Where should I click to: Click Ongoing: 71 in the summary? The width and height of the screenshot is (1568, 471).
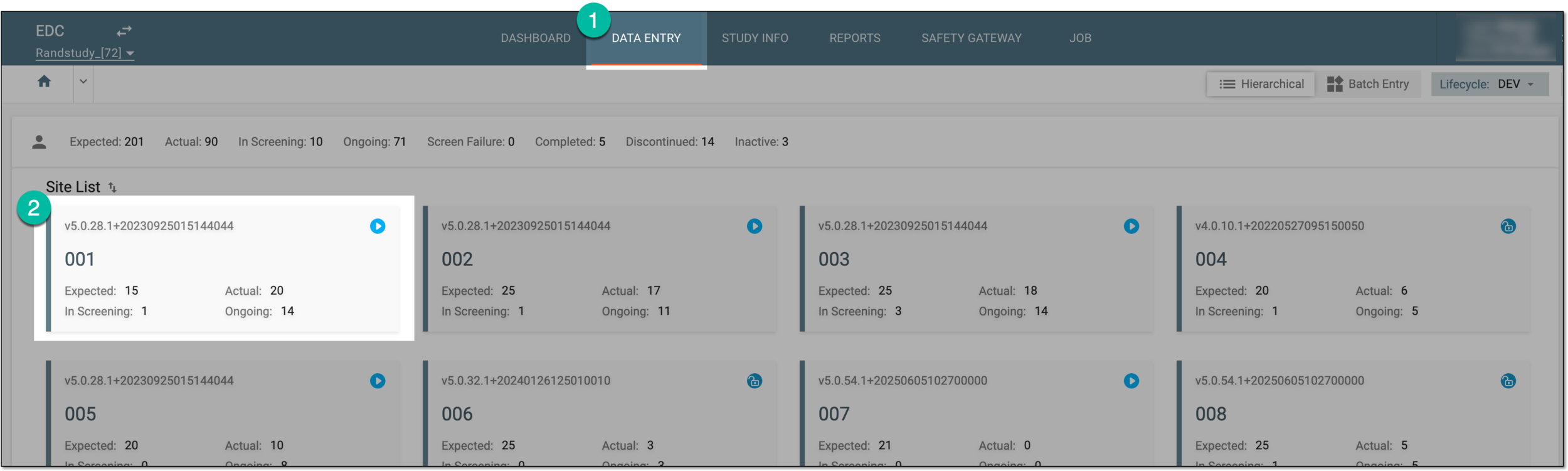pyautogui.click(x=374, y=142)
